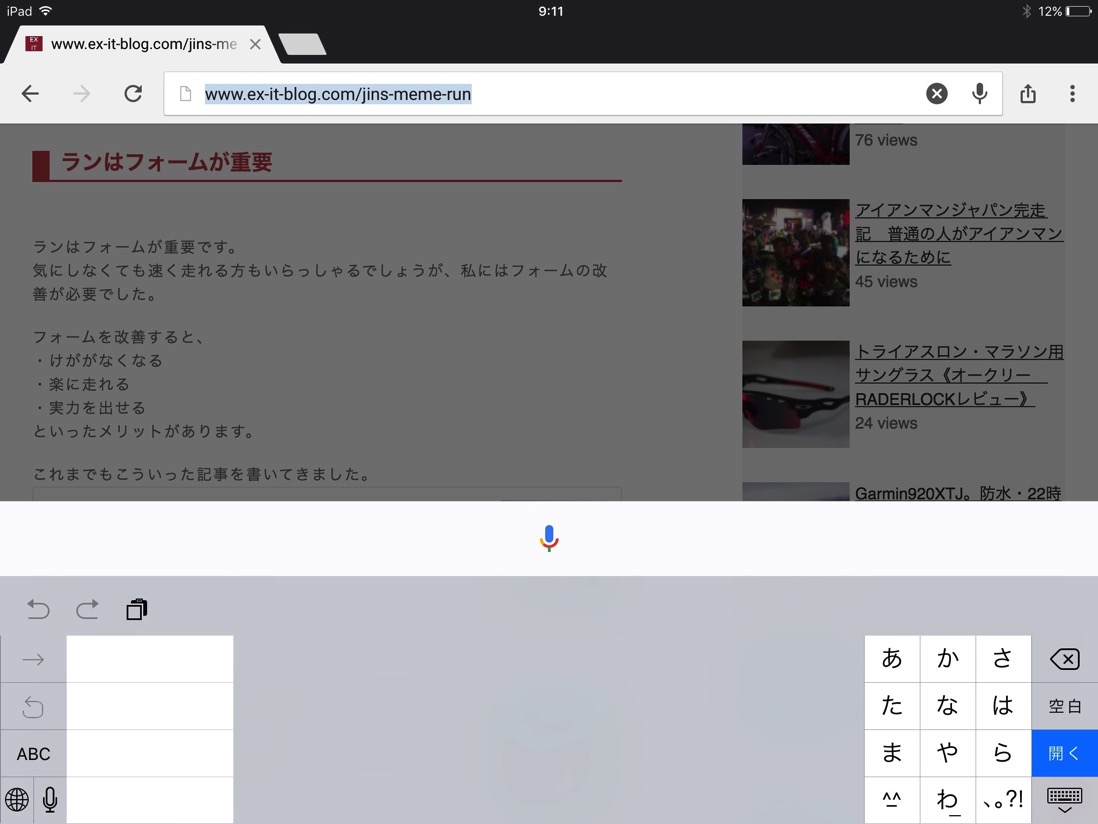Switch keyboard to ABC mode
The height and width of the screenshot is (824, 1098).
click(33, 753)
